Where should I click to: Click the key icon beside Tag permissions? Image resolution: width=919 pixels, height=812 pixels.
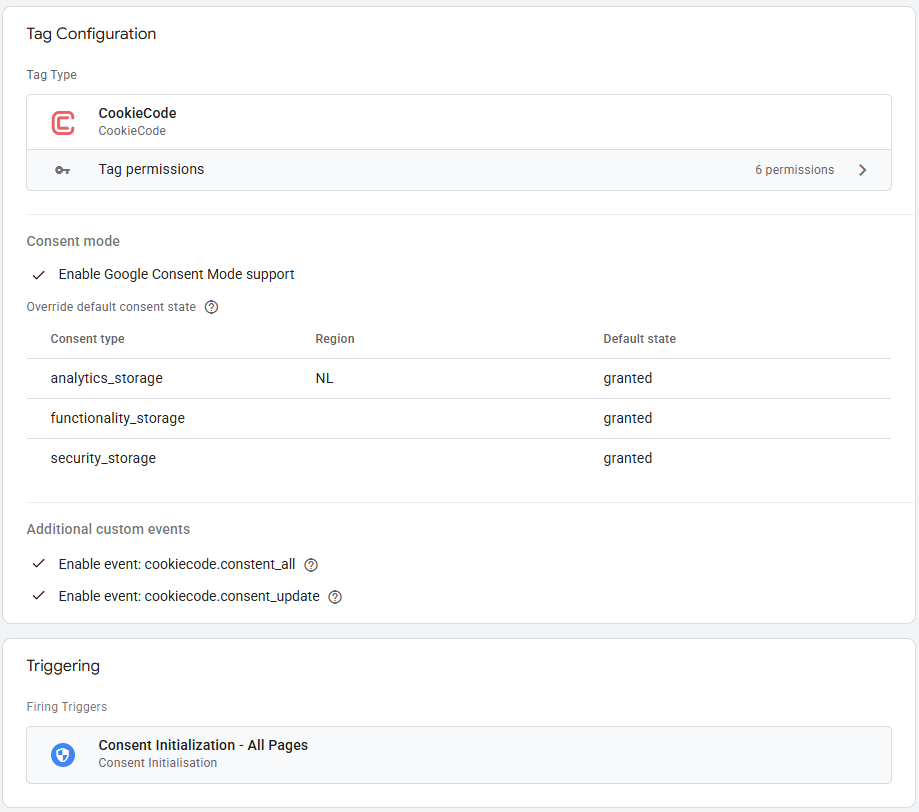pos(63,170)
